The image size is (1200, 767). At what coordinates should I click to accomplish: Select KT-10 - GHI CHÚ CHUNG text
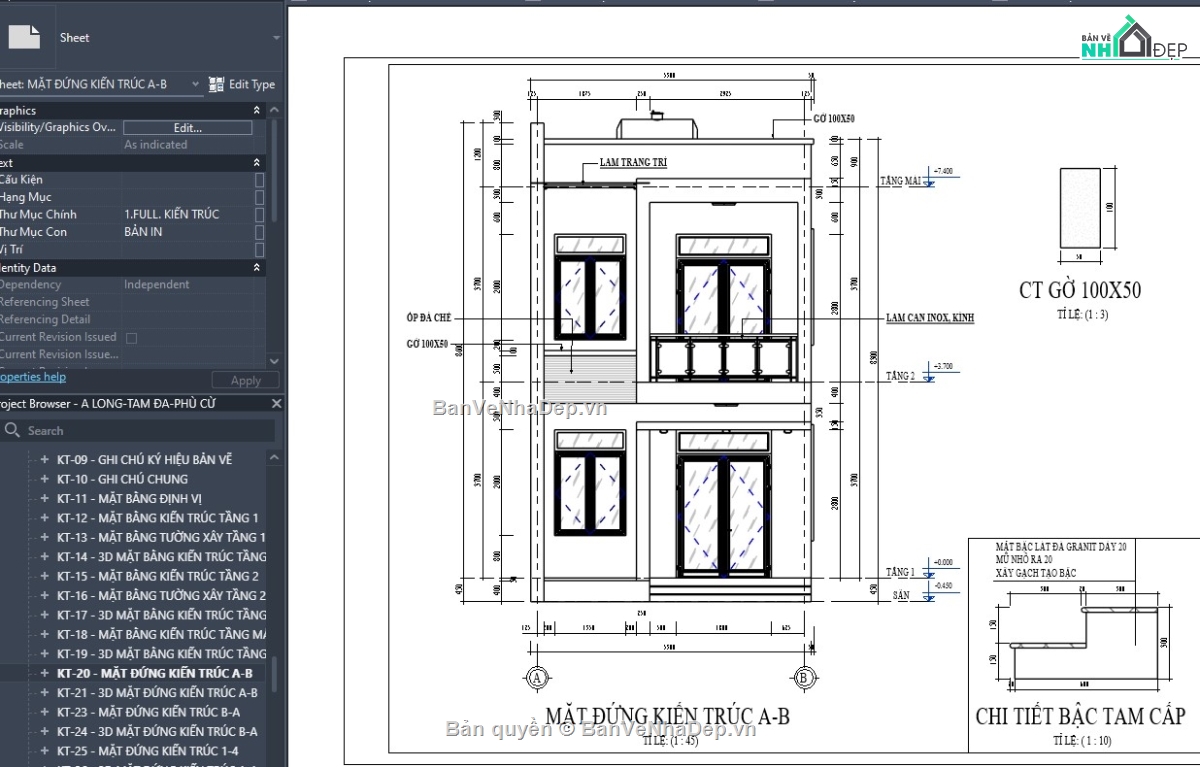click(x=122, y=479)
